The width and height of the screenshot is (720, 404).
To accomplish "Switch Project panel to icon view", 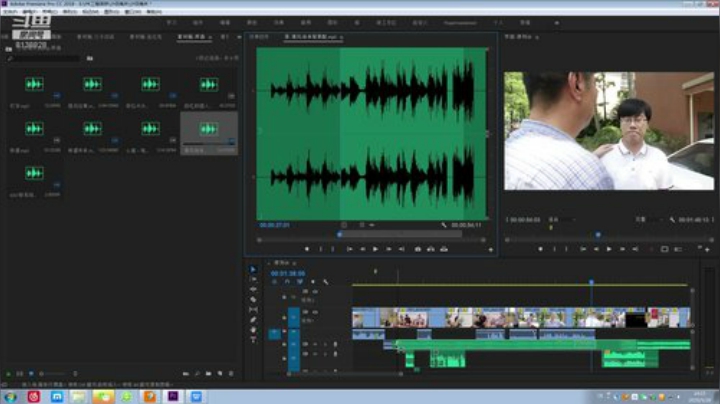I will [x=31, y=374].
